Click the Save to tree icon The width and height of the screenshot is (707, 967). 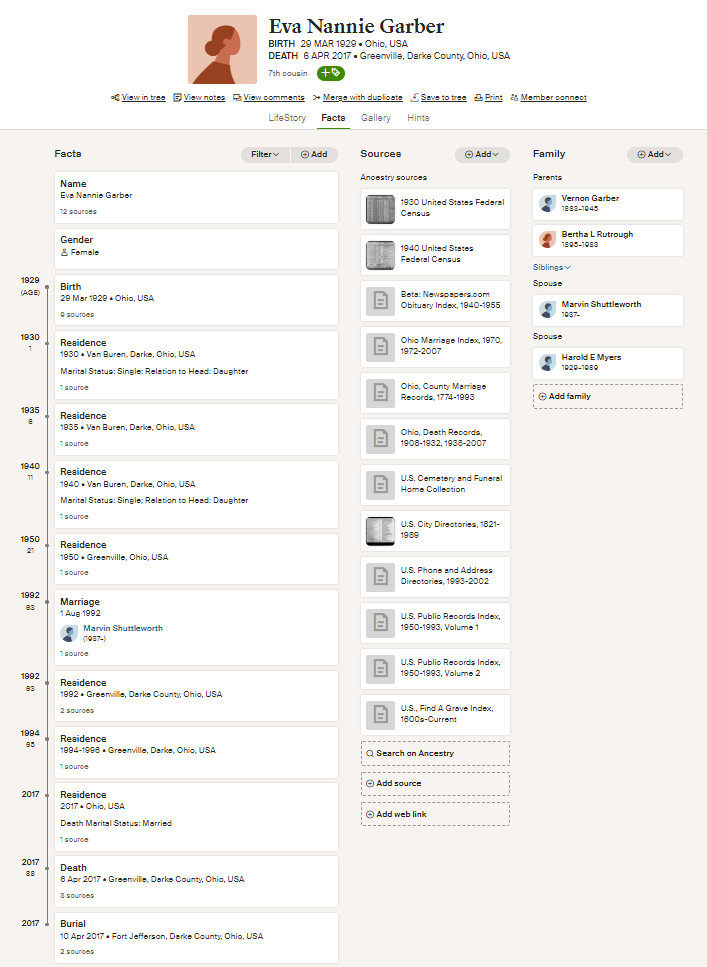(414, 98)
